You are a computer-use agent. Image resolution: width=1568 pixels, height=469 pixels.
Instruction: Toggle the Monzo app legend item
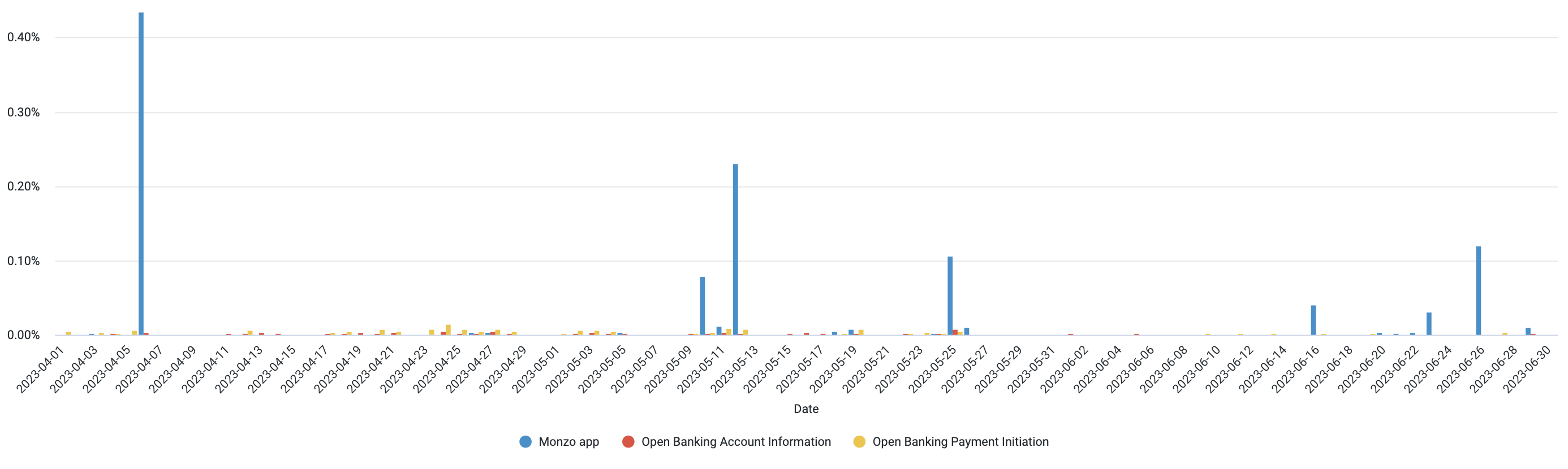(x=559, y=442)
